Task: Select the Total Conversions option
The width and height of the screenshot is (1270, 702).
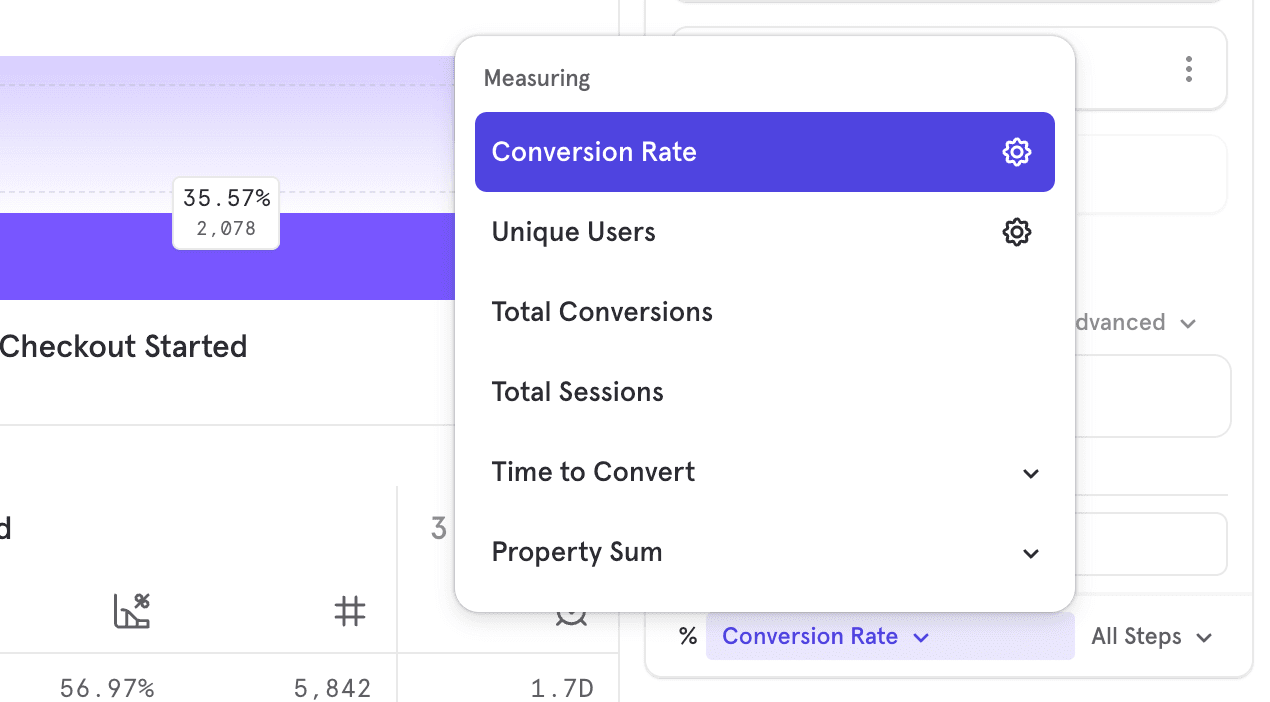Action: tap(602, 312)
